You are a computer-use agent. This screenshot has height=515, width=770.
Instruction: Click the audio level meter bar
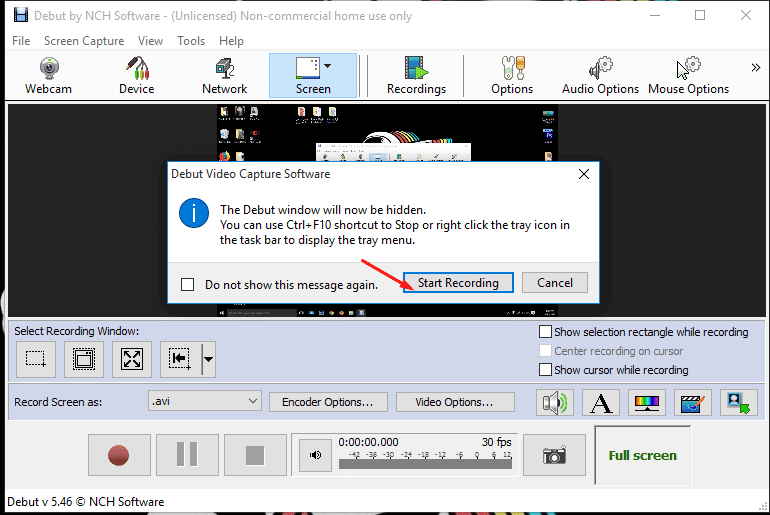(424, 461)
